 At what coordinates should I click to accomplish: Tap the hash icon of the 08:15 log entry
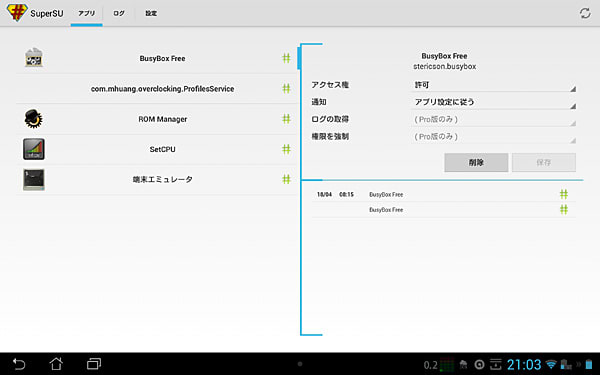pyautogui.click(x=564, y=194)
